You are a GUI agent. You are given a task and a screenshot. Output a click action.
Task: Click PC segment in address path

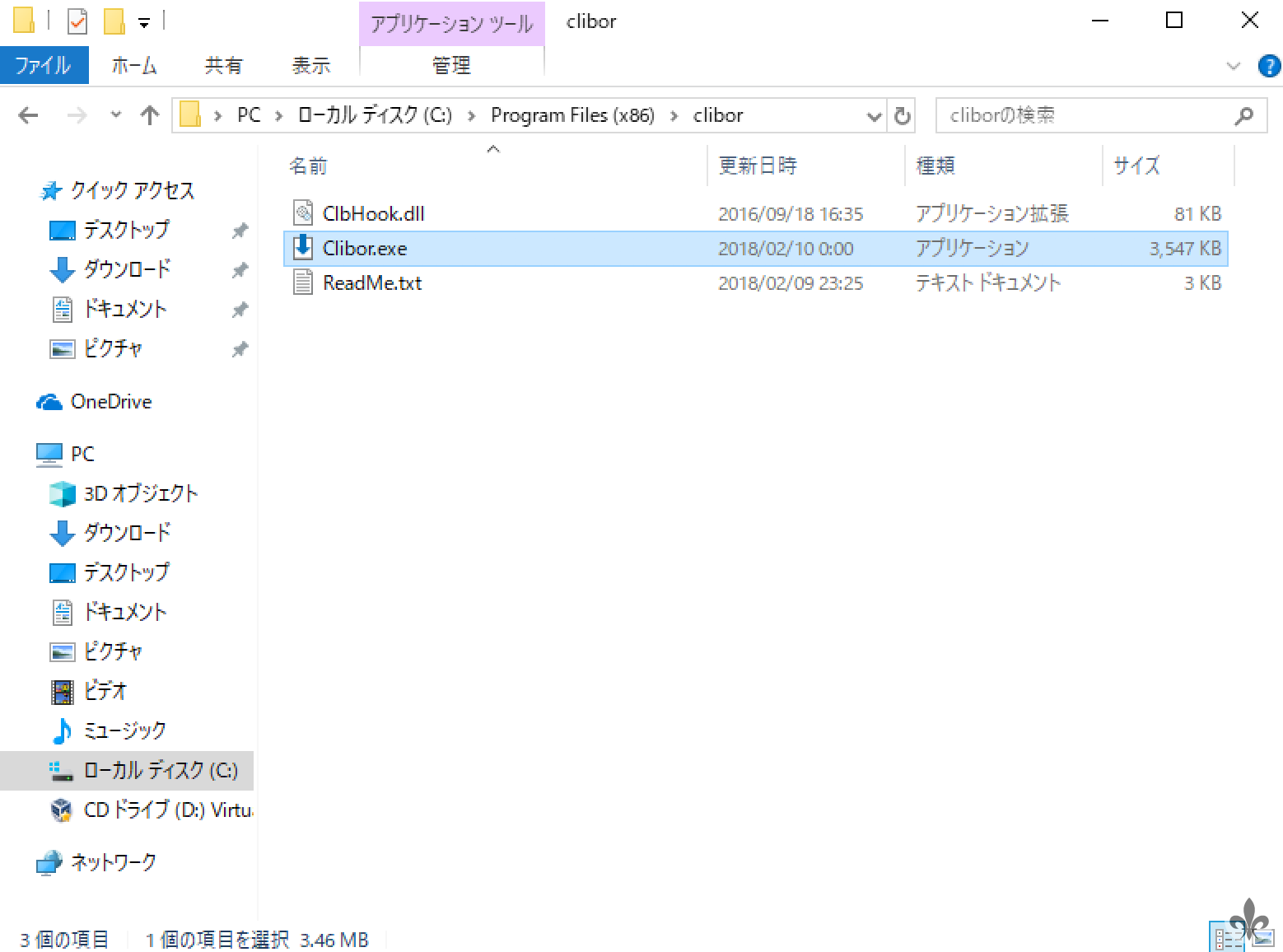tap(249, 115)
